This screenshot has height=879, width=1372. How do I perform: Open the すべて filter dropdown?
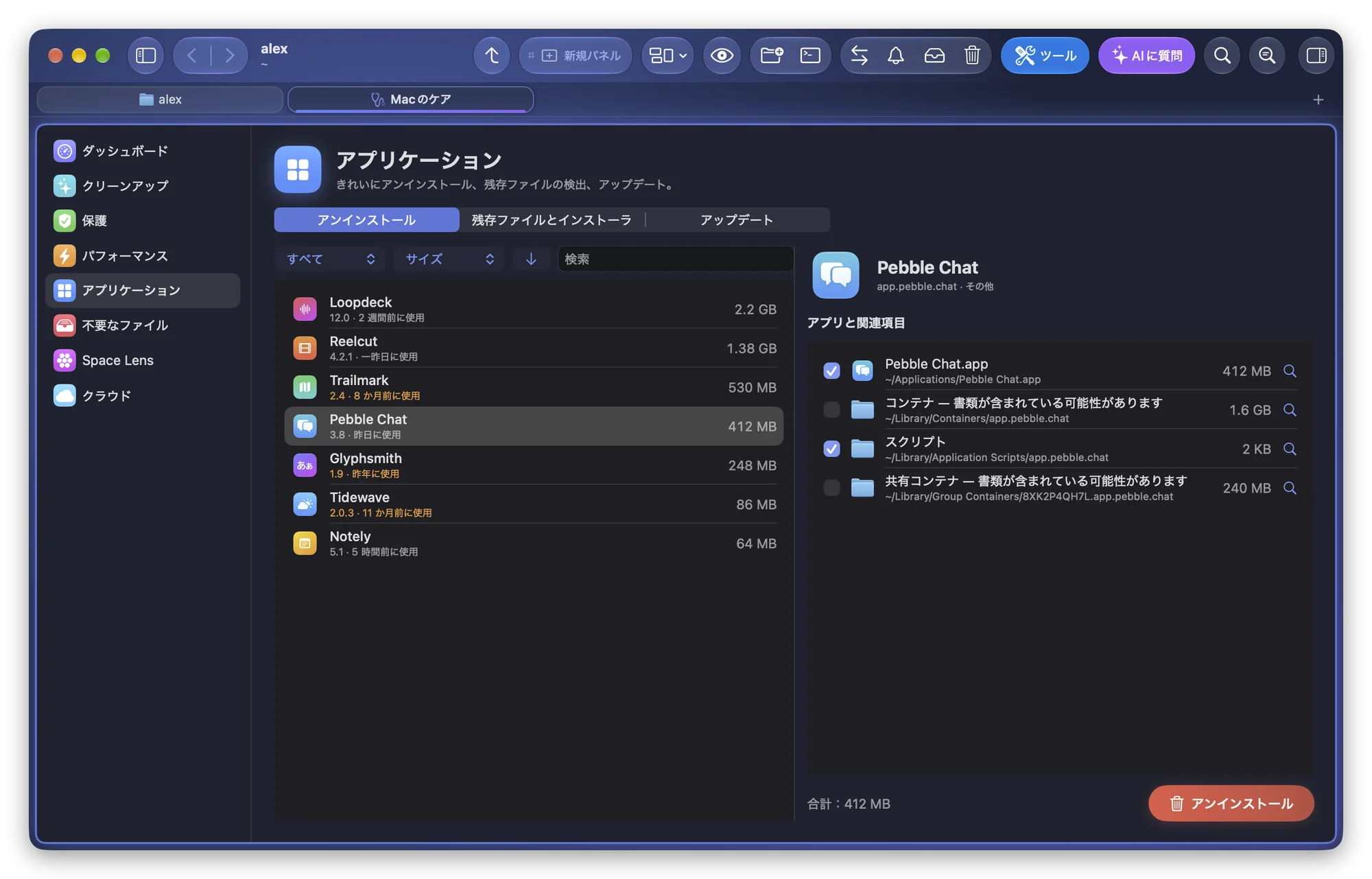tap(330, 259)
